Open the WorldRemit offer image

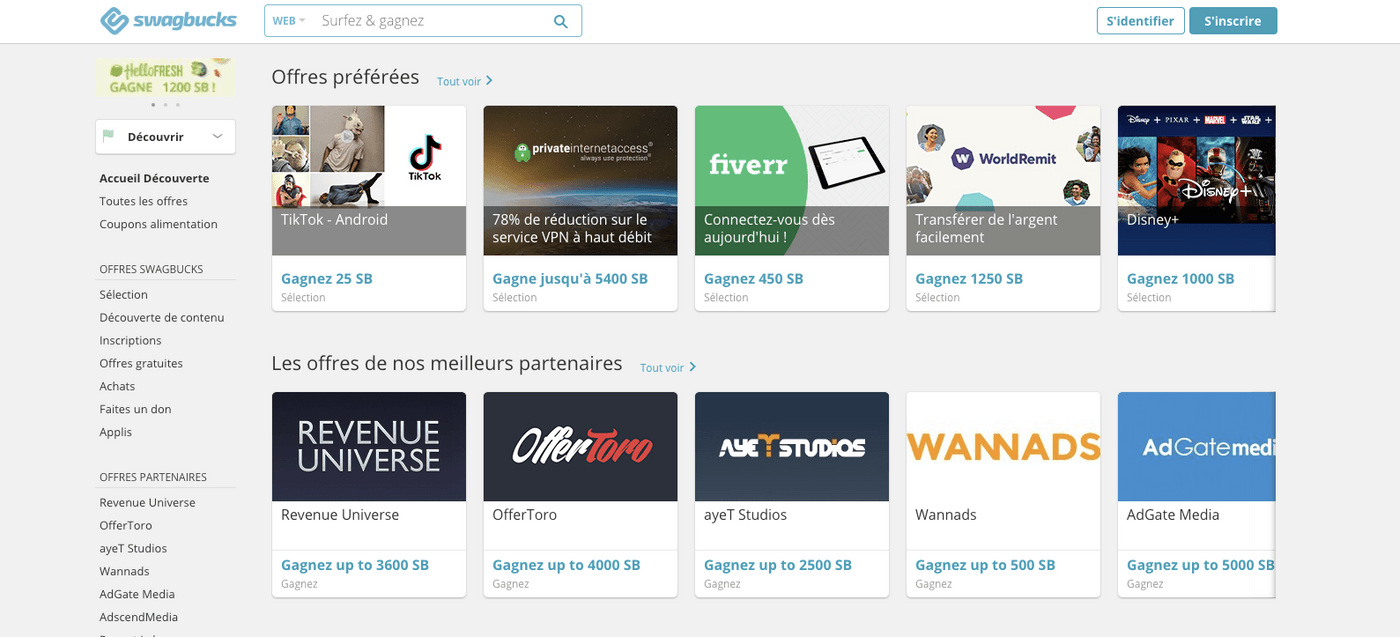[1003, 180]
